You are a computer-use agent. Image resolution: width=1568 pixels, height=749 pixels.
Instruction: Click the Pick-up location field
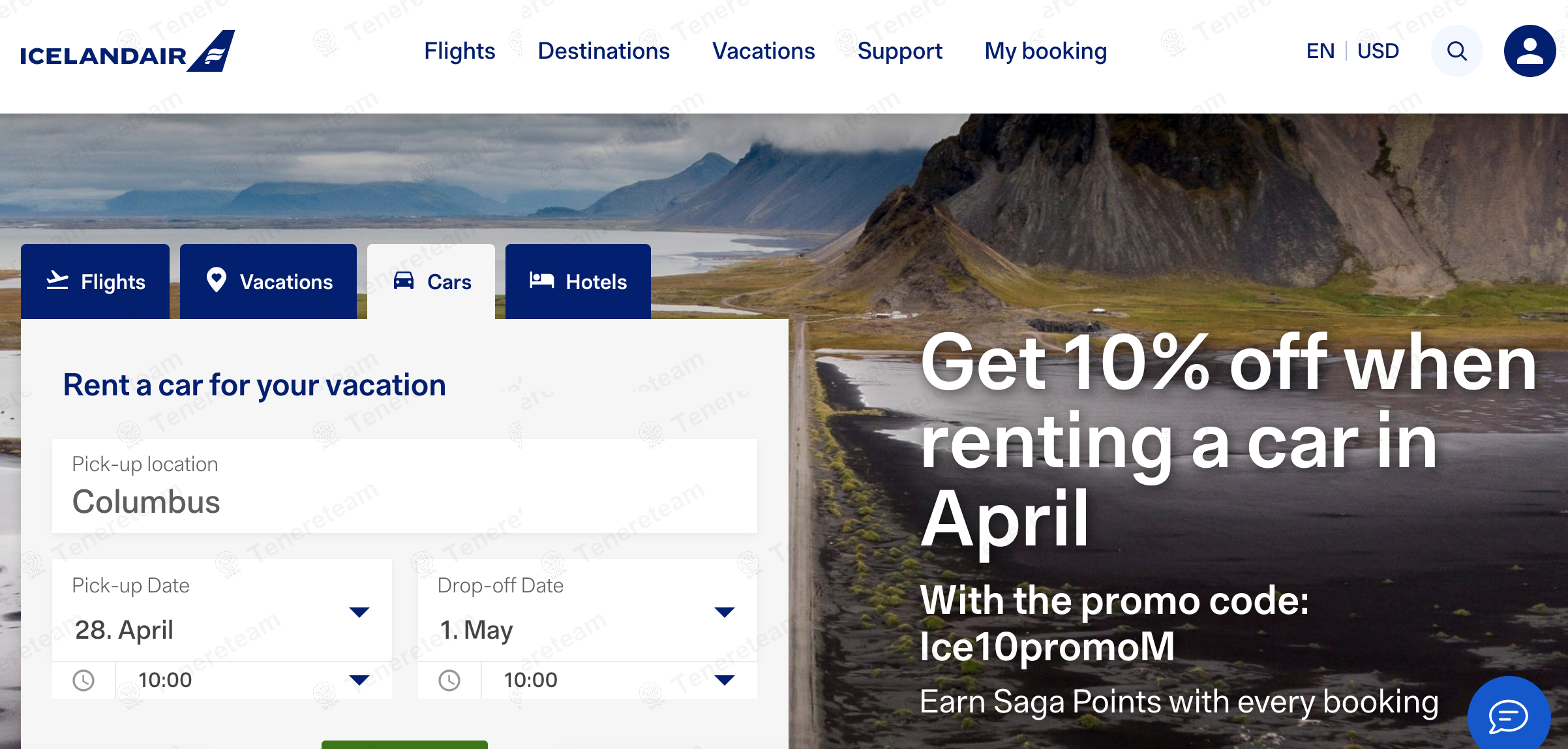404,487
